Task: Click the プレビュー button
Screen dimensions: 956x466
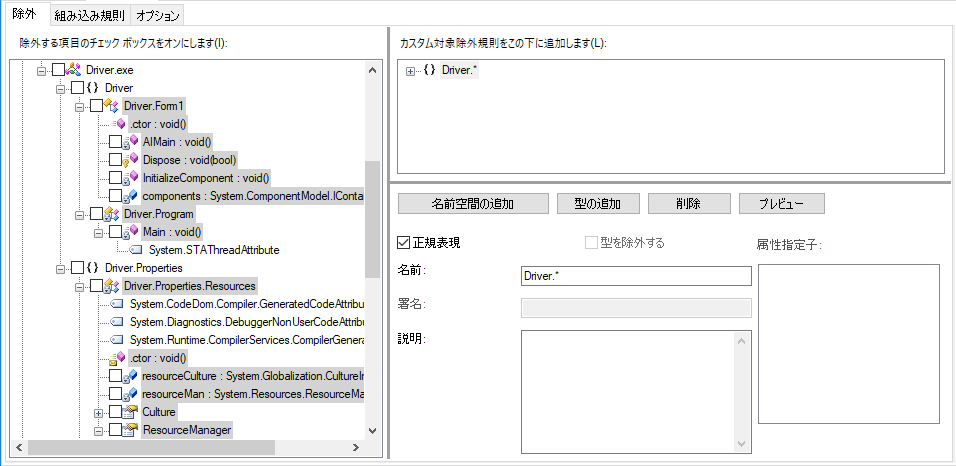Action: (782, 204)
